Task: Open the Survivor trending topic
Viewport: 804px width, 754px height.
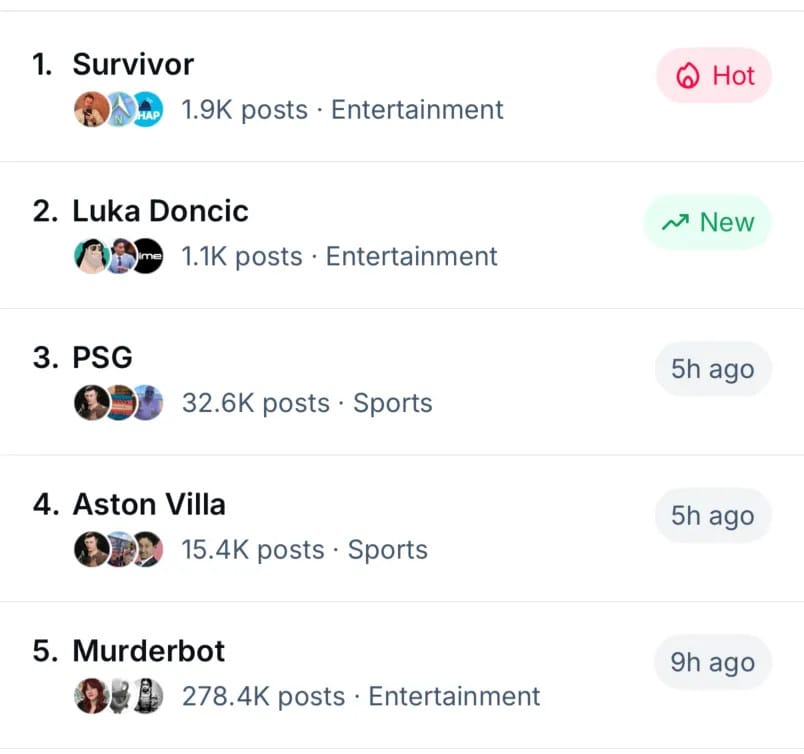Action: 133,65
